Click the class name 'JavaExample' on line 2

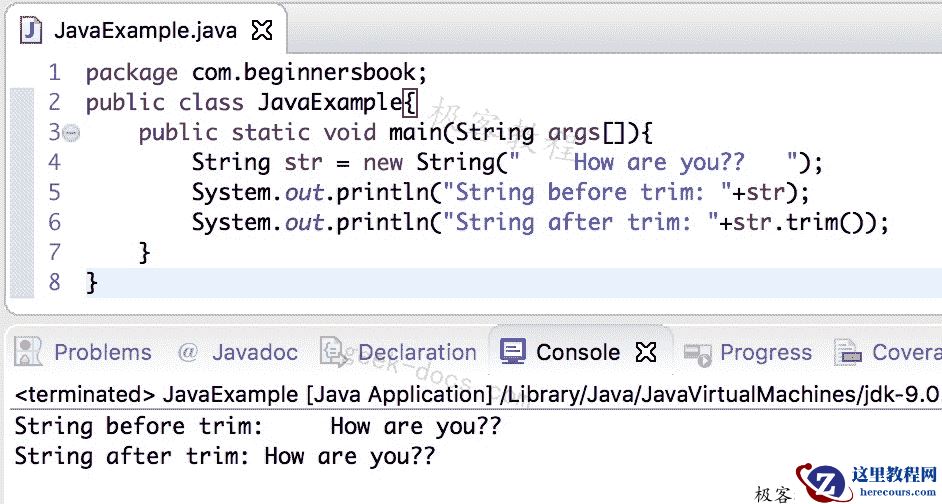pyautogui.click(x=330, y=103)
